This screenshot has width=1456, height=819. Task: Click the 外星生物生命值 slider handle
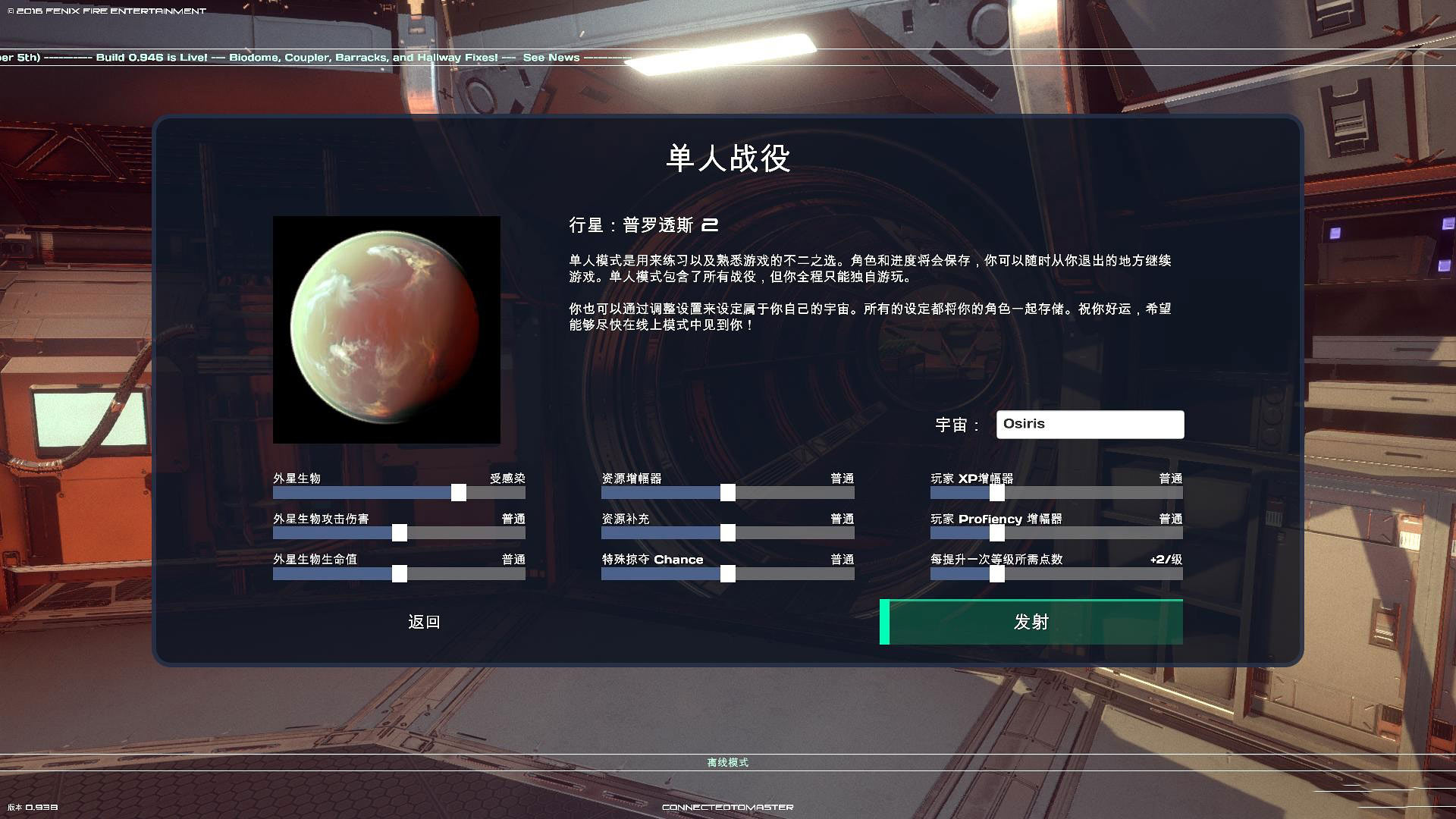(x=400, y=574)
